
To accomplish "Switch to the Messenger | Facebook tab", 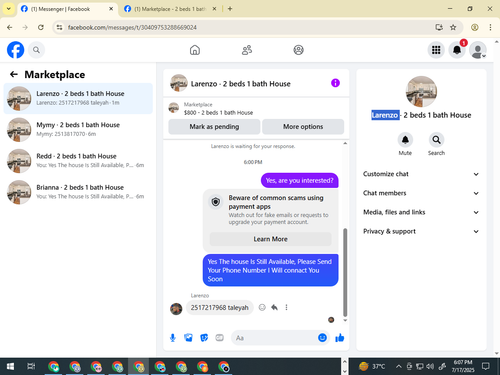I will click(x=67, y=9).
